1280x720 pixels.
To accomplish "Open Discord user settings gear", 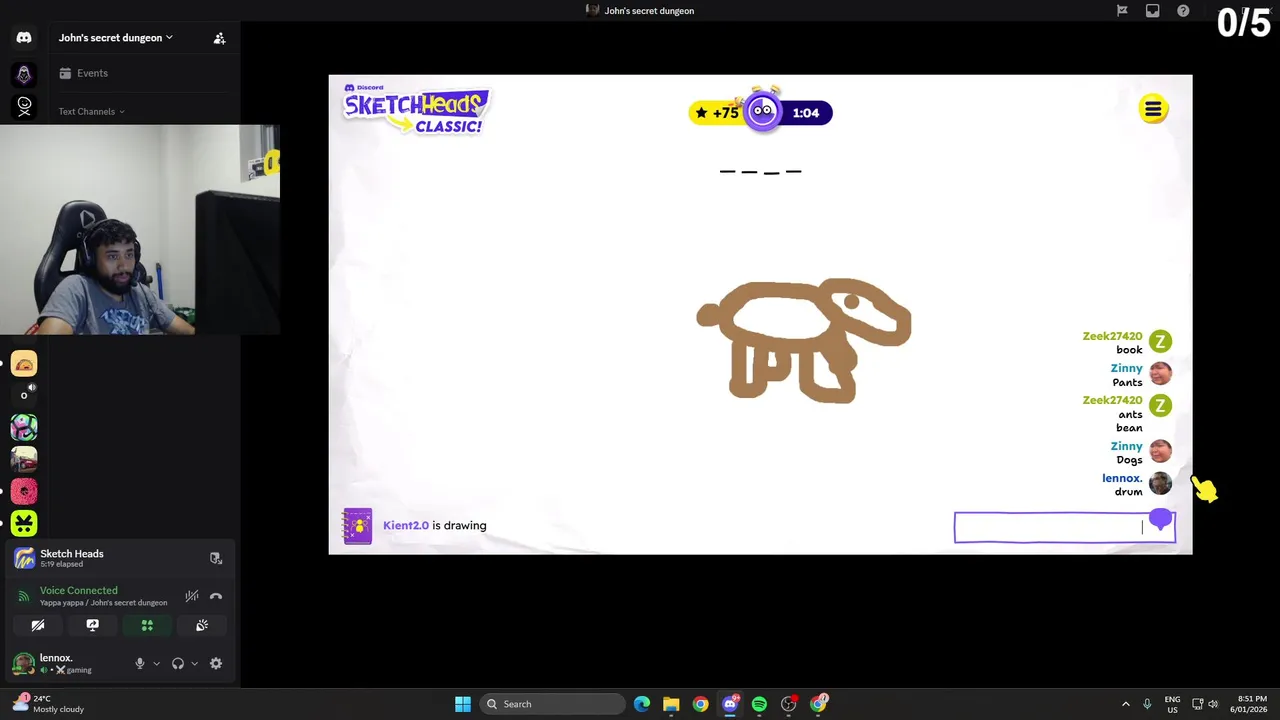I will 216,663.
